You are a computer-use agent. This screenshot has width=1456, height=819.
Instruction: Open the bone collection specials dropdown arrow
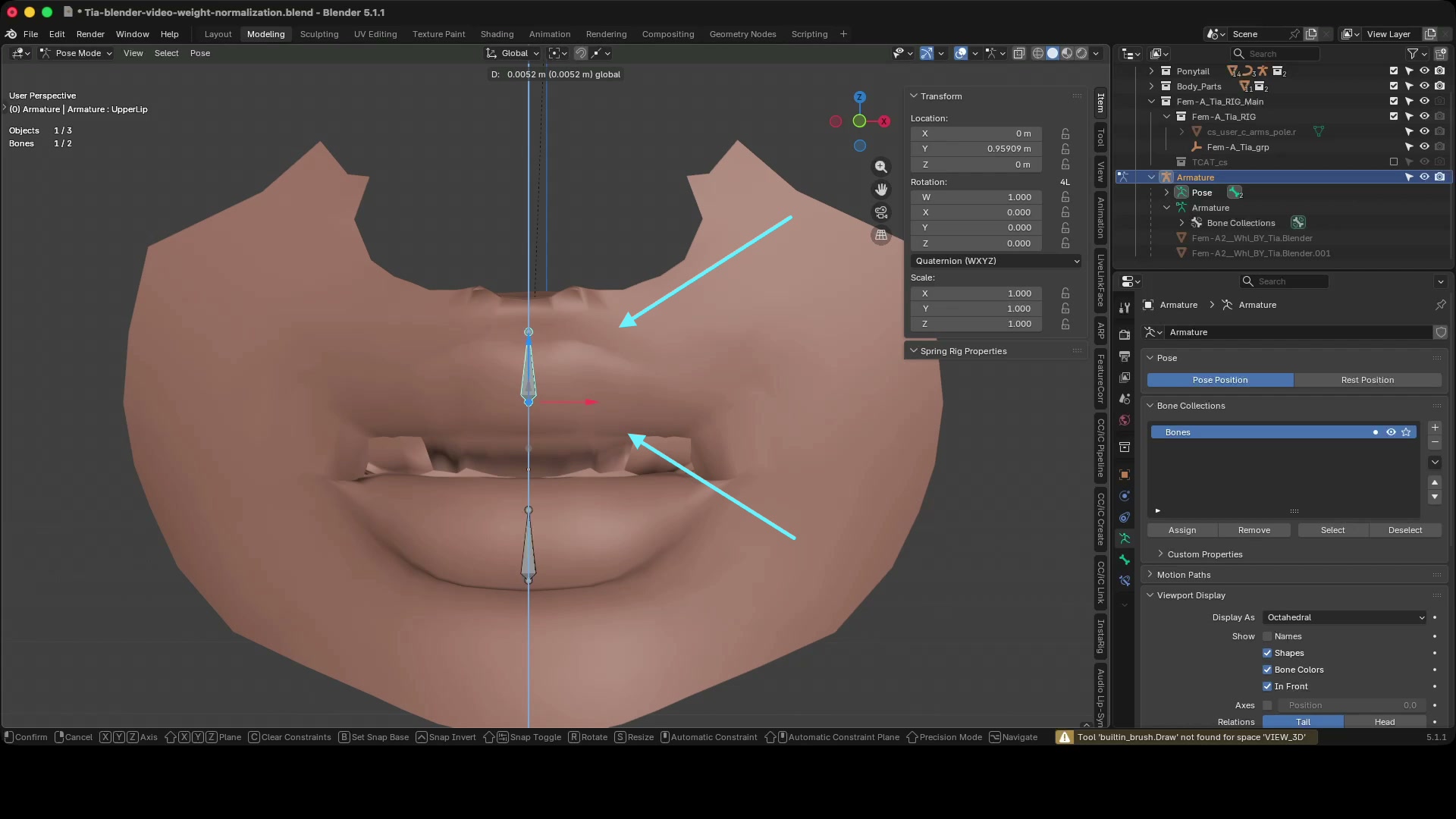(x=1435, y=462)
